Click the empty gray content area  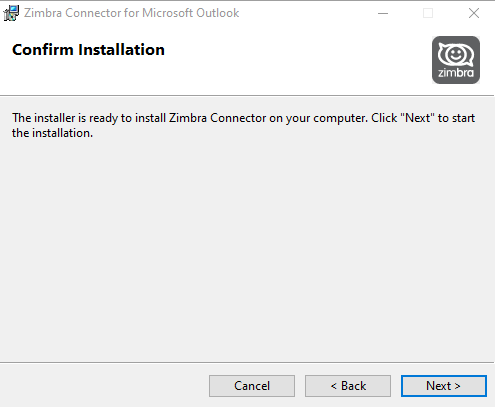pos(247,250)
